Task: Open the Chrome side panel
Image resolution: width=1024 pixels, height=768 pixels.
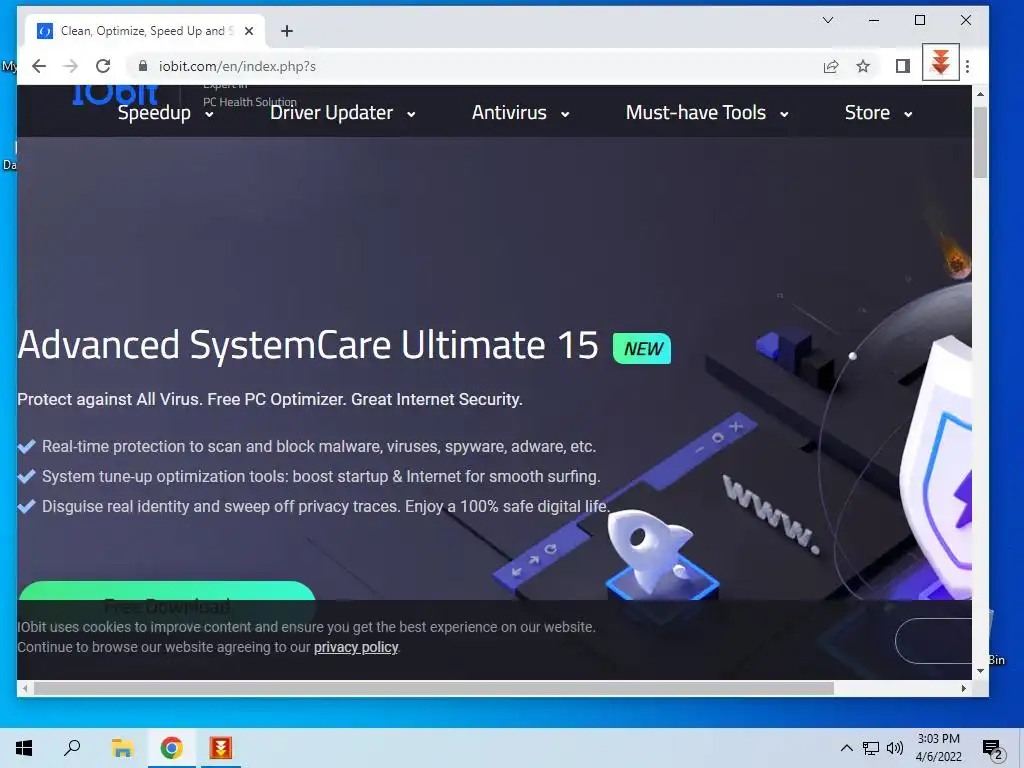Action: (x=903, y=66)
